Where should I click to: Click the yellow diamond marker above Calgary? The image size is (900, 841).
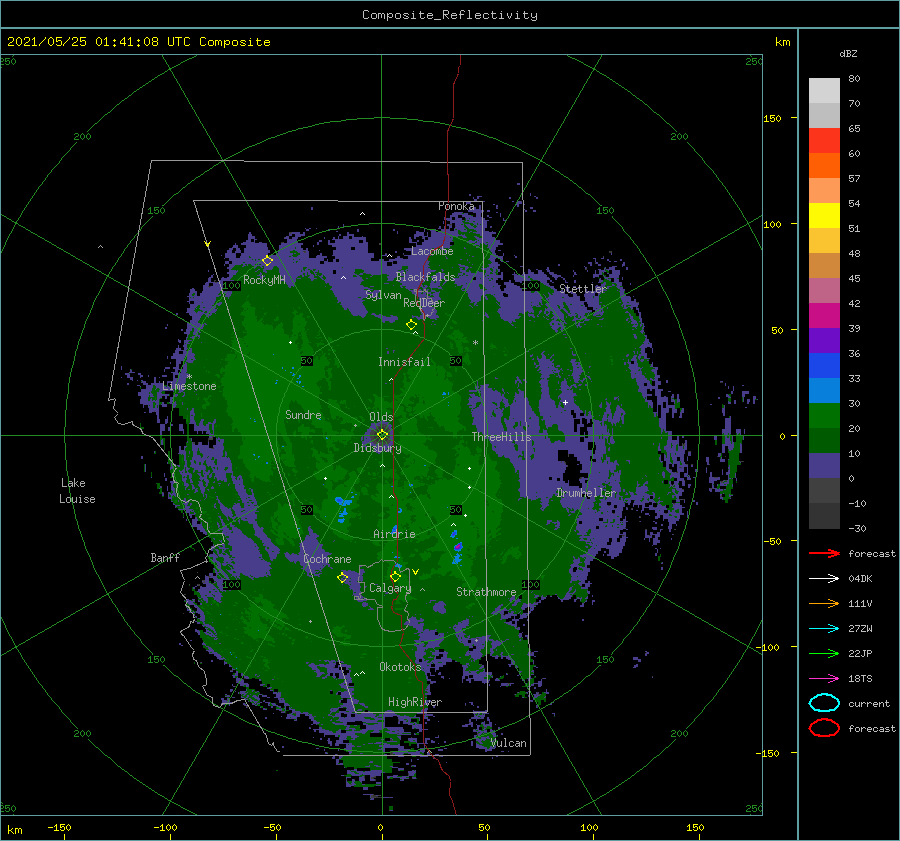395,576
